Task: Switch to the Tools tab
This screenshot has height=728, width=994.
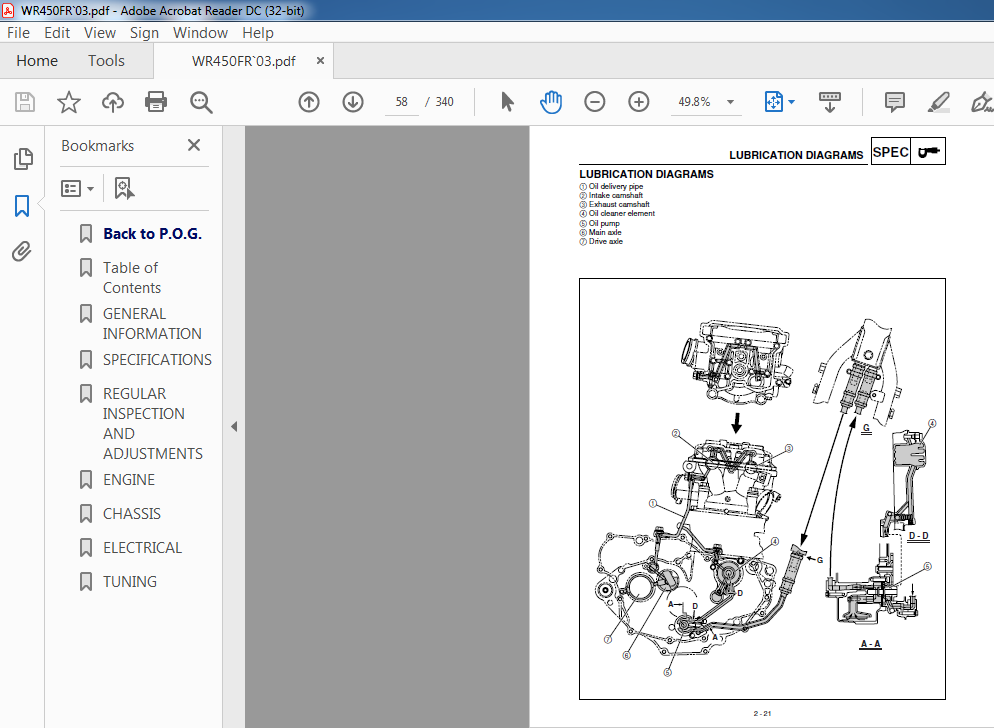Action: point(106,61)
